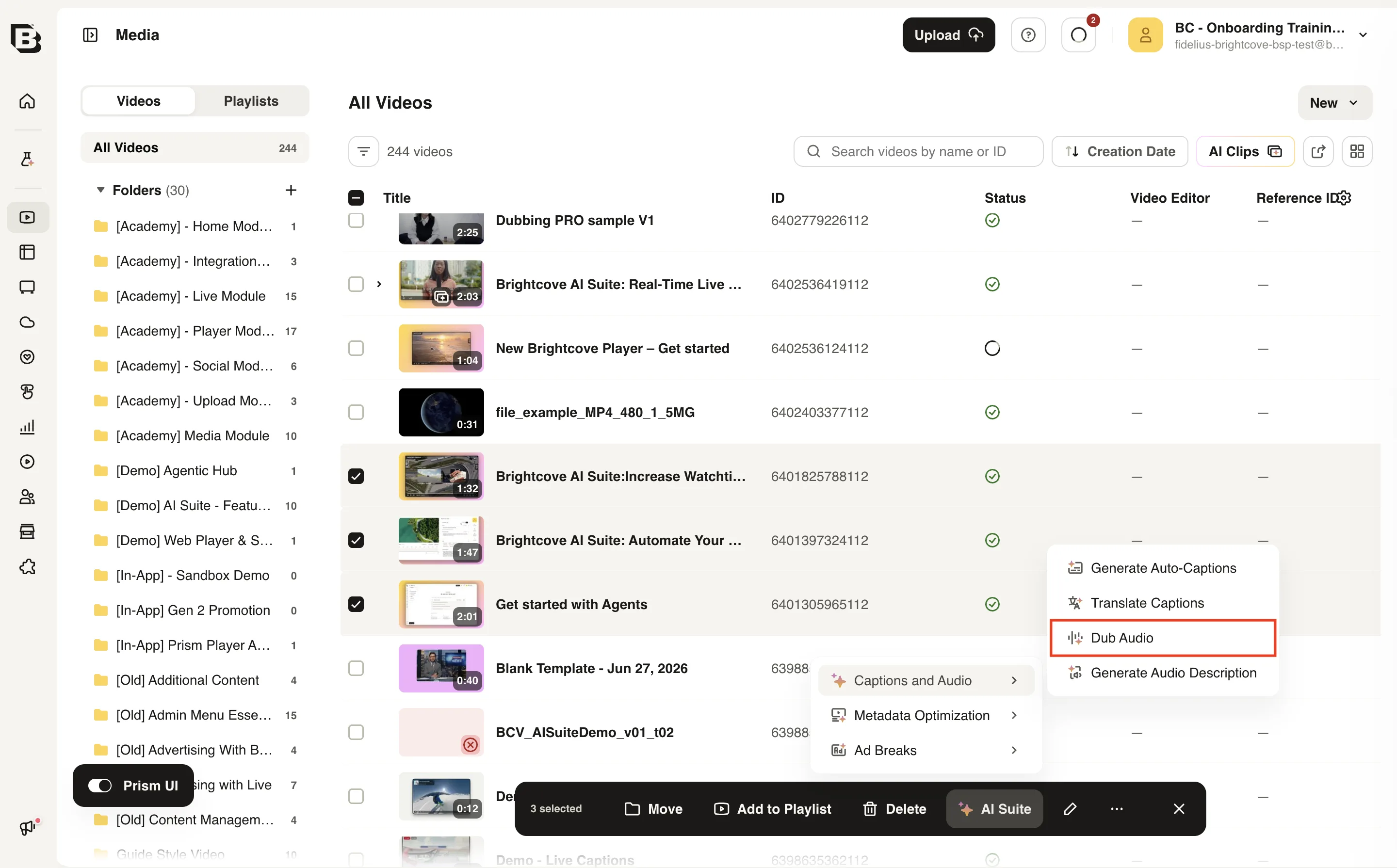The height and width of the screenshot is (868, 1397).
Task: Open the help question mark icon
Action: tap(1028, 35)
